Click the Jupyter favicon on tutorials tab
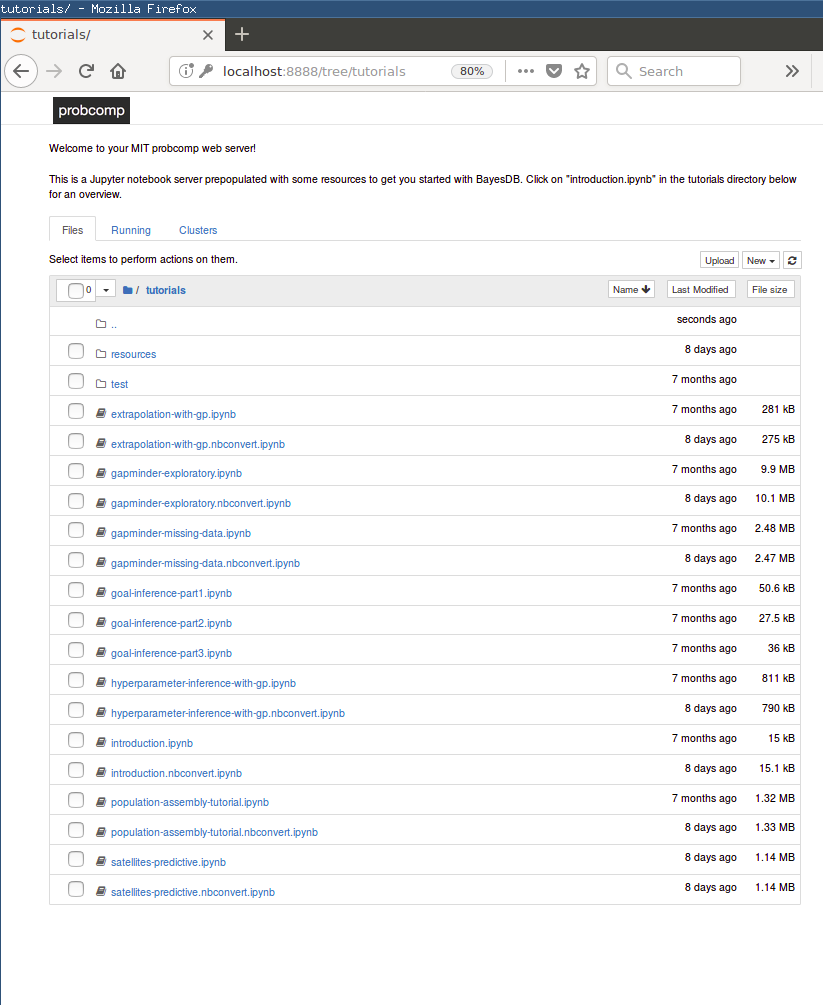 tap(18, 35)
